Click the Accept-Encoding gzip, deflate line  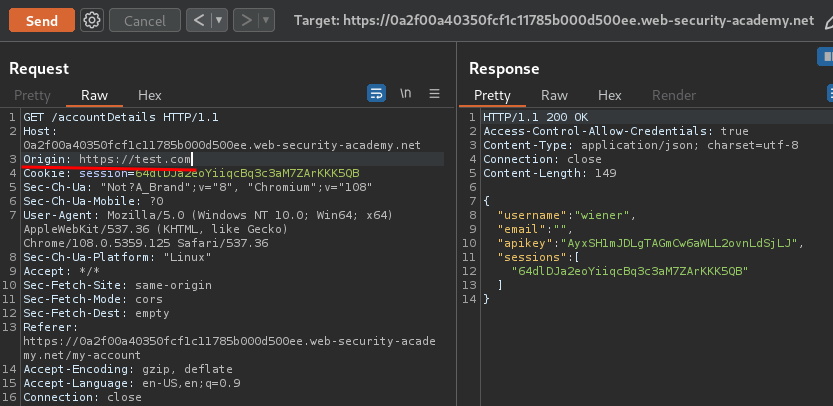128,369
